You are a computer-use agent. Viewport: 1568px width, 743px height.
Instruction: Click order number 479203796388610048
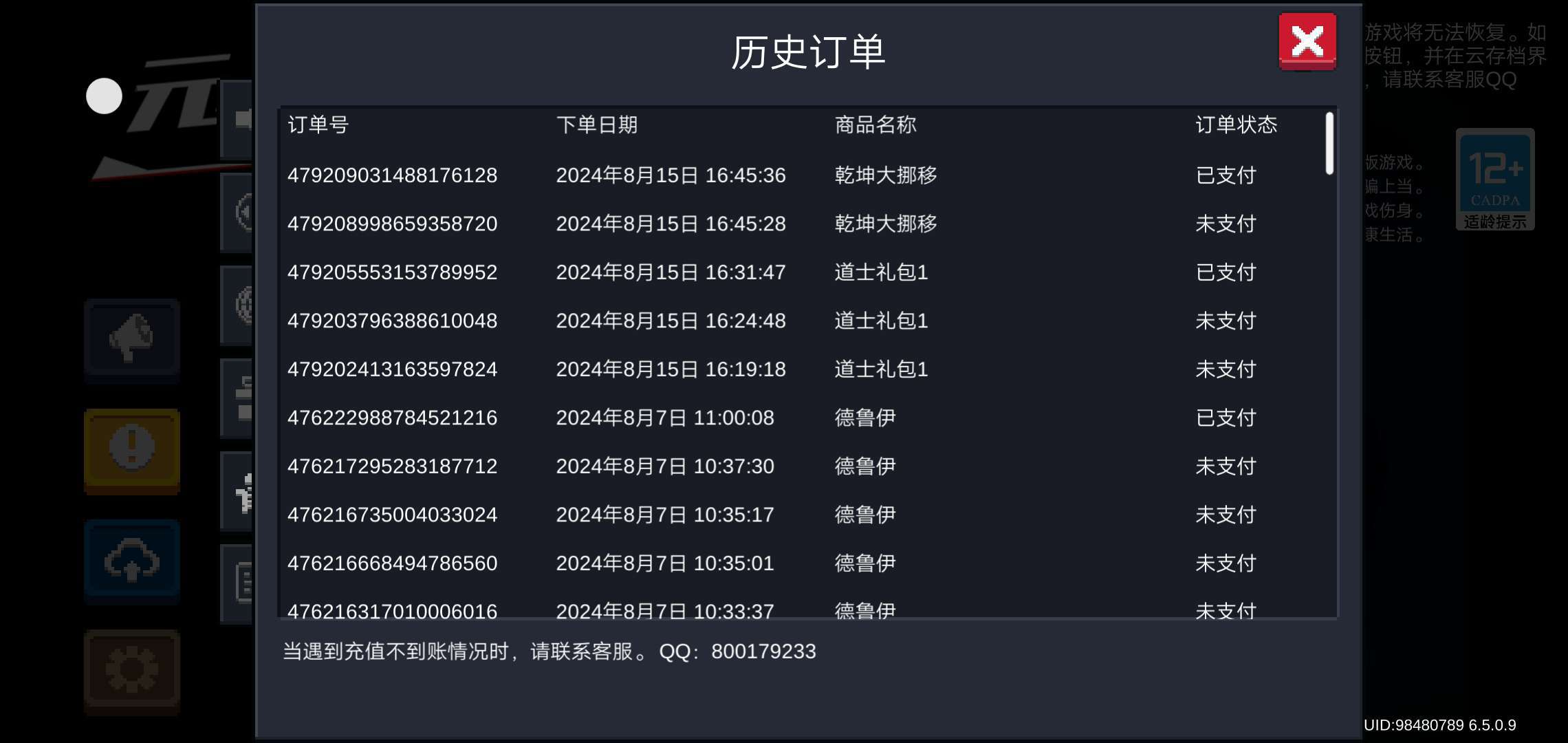coord(392,321)
